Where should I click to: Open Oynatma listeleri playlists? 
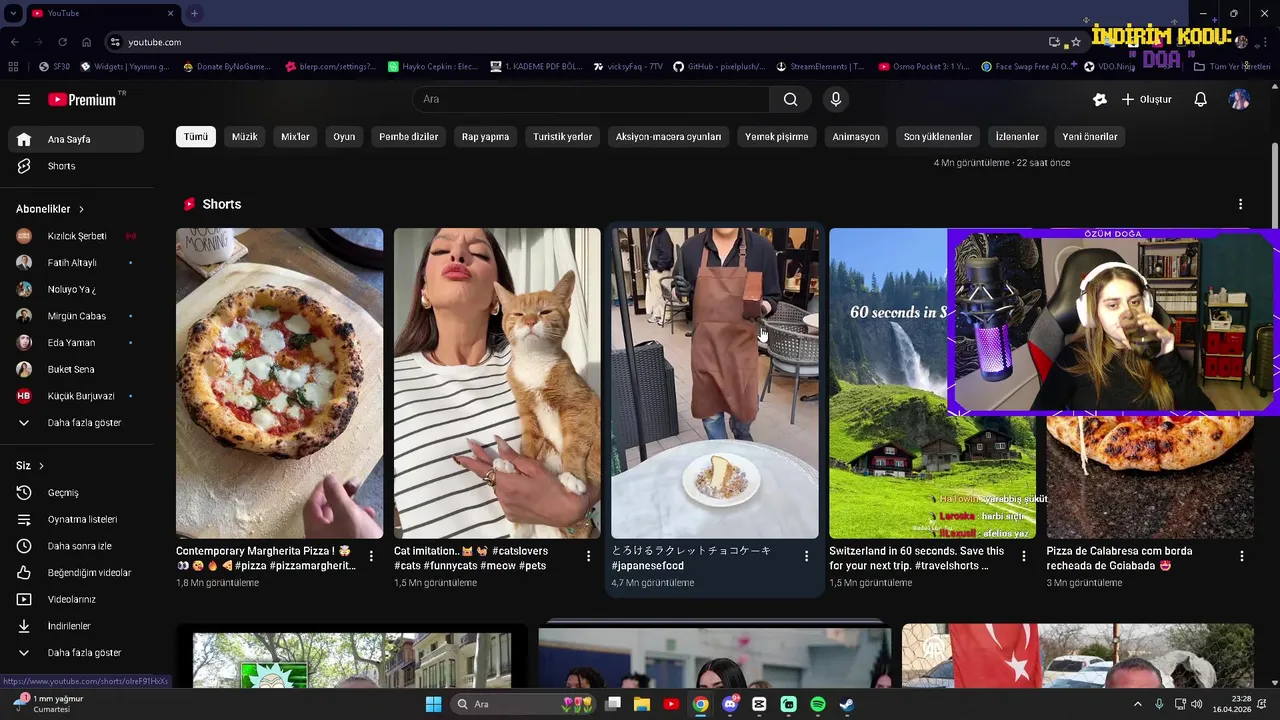click(x=76, y=519)
